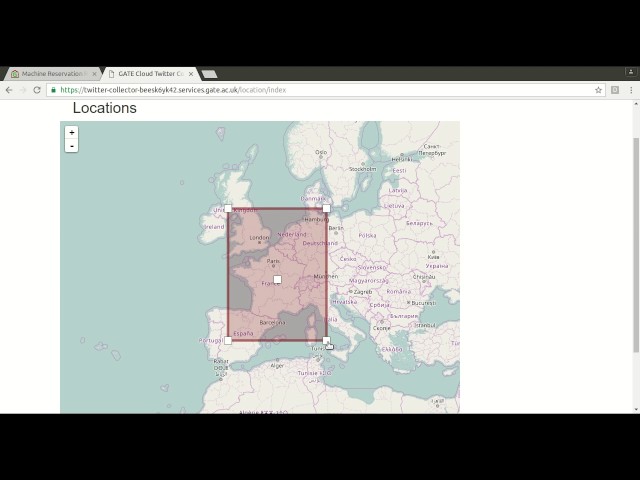Image resolution: width=640 pixels, height=480 pixels.
Task: Open a new browser tab
Action: tap(209, 74)
